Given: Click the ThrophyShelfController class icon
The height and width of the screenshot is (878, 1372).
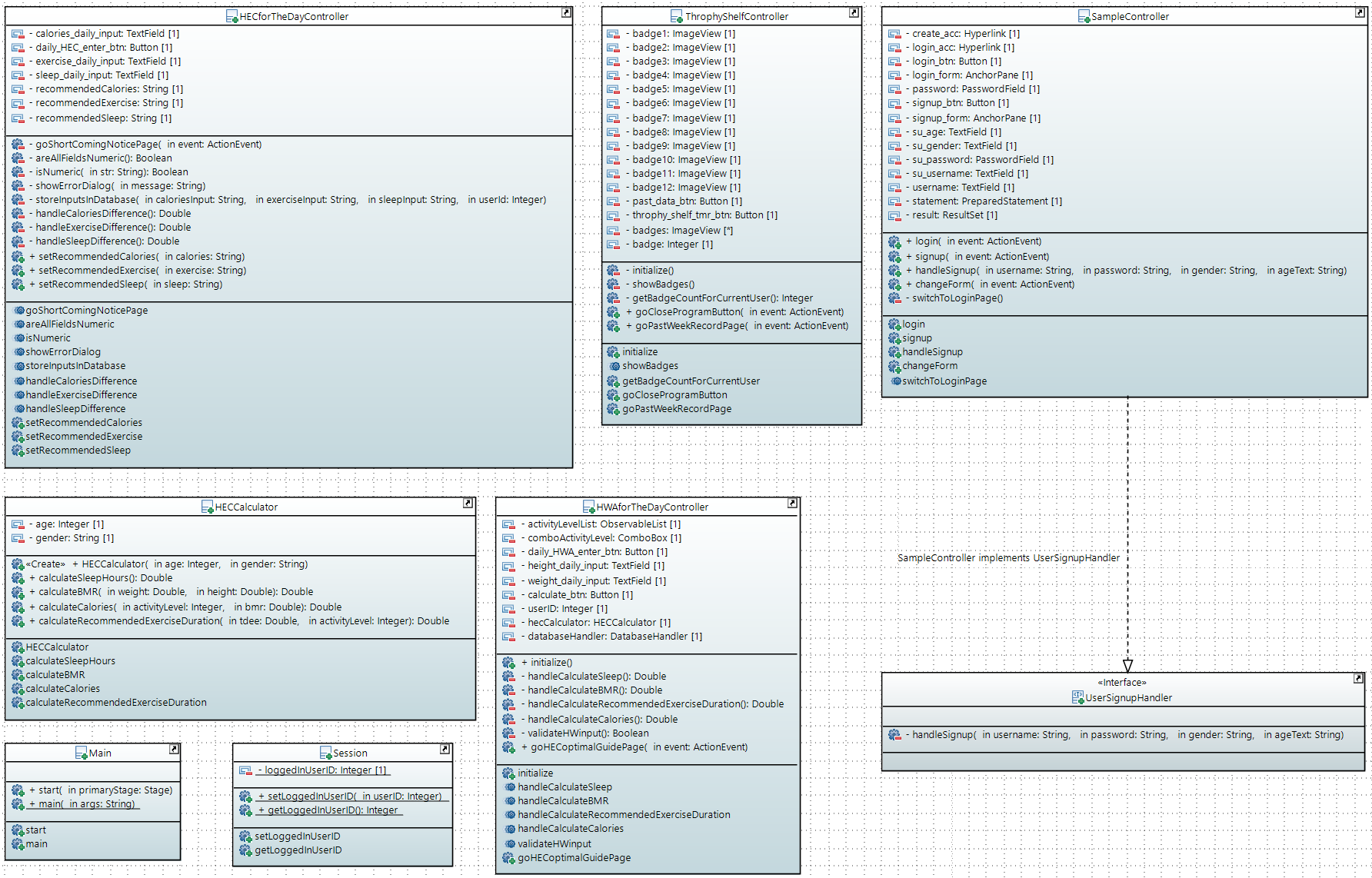Looking at the screenshot, I should pos(677,16).
